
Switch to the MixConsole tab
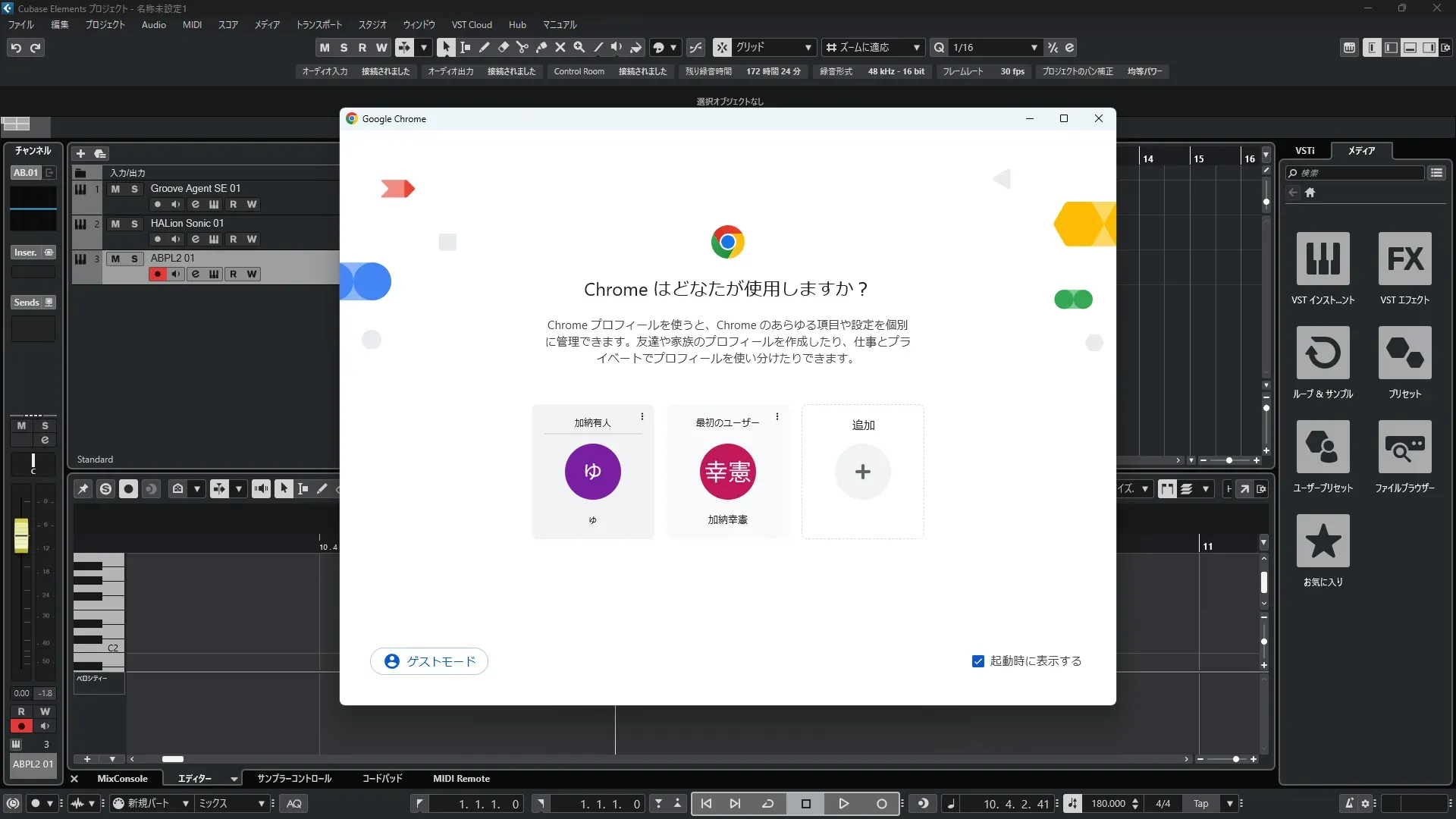(x=122, y=779)
